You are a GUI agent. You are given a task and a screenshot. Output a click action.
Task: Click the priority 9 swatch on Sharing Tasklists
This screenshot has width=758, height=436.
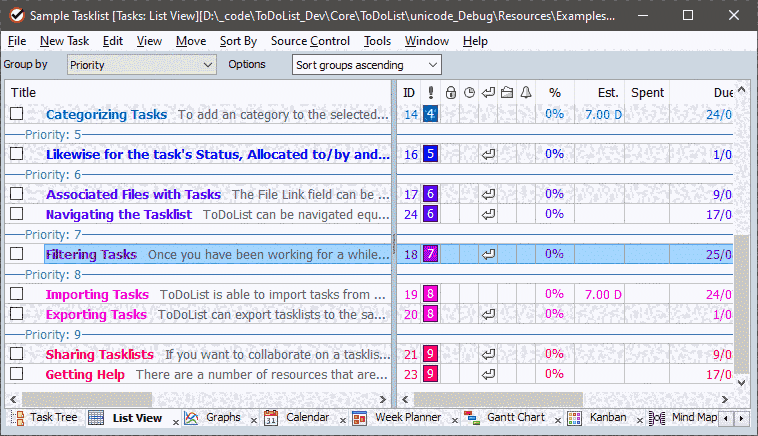[x=430, y=354]
